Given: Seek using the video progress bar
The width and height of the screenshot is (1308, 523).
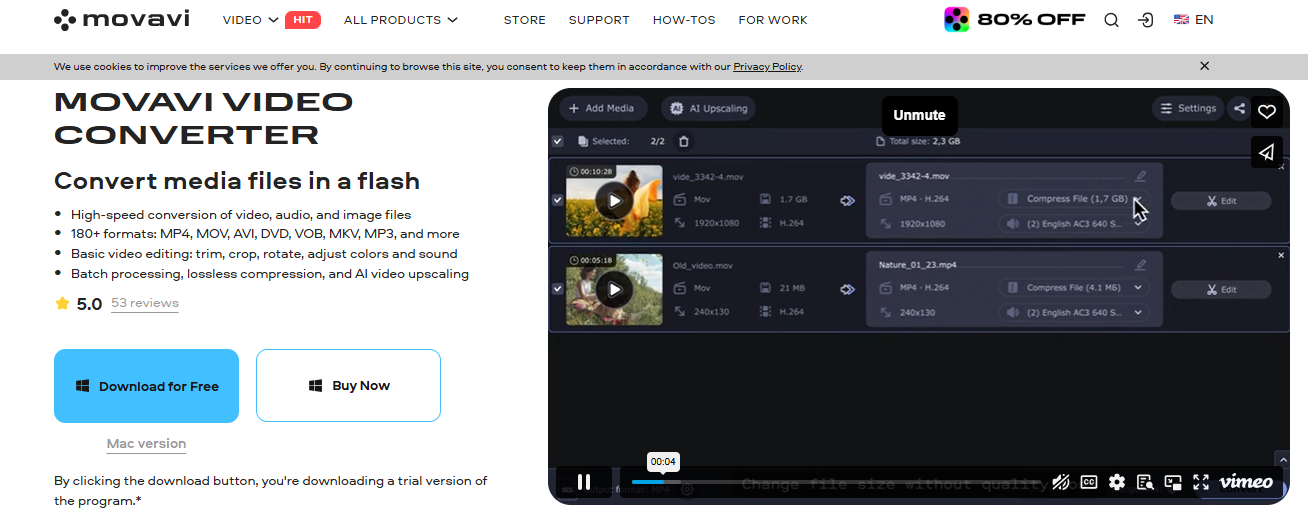Looking at the screenshot, I should (x=834, y=483).
